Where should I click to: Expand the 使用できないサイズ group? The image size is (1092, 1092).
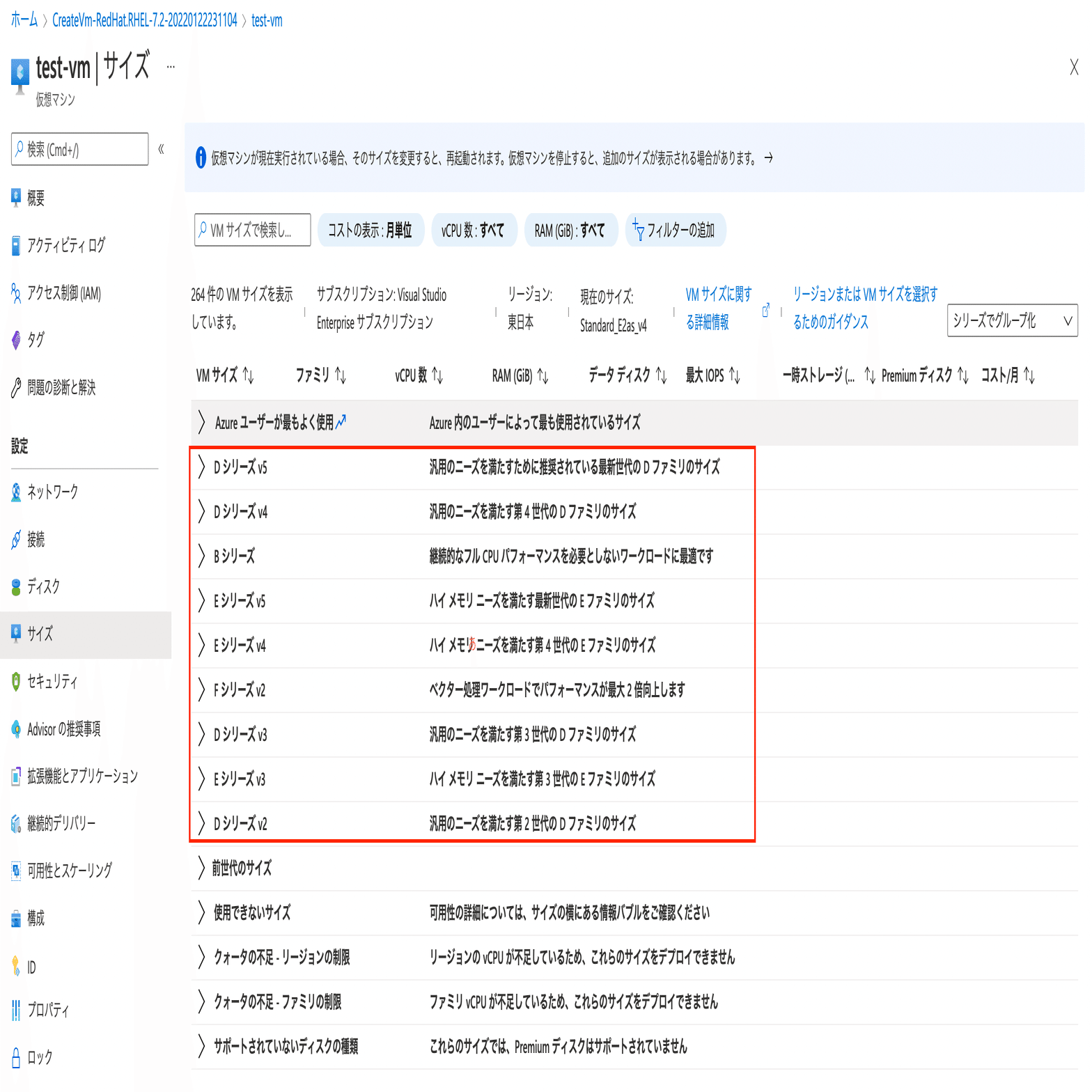pos(201,912)
